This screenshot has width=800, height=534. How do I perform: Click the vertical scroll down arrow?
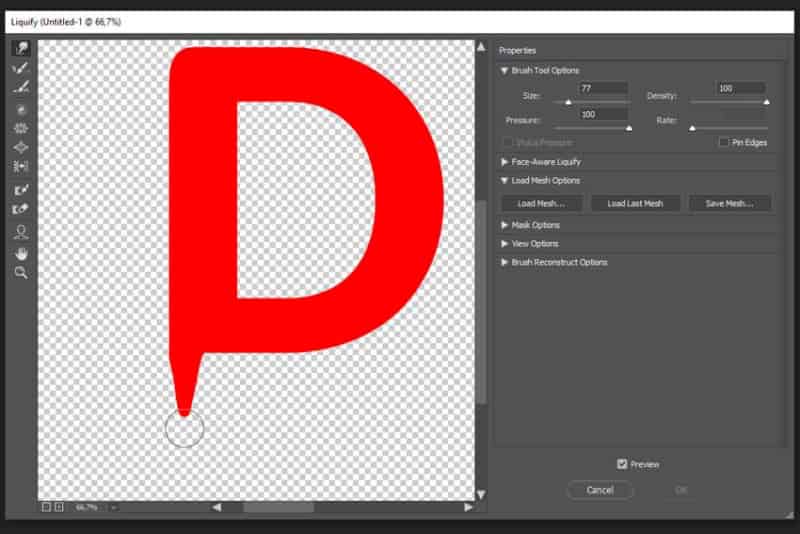481,494
